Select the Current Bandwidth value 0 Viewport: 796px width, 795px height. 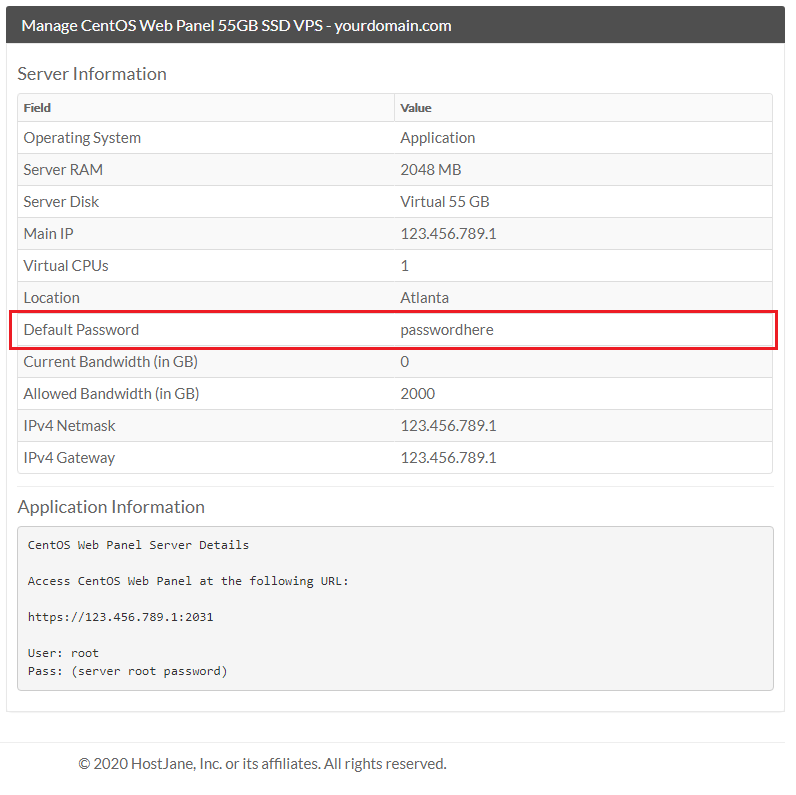[x=405, y=361]
